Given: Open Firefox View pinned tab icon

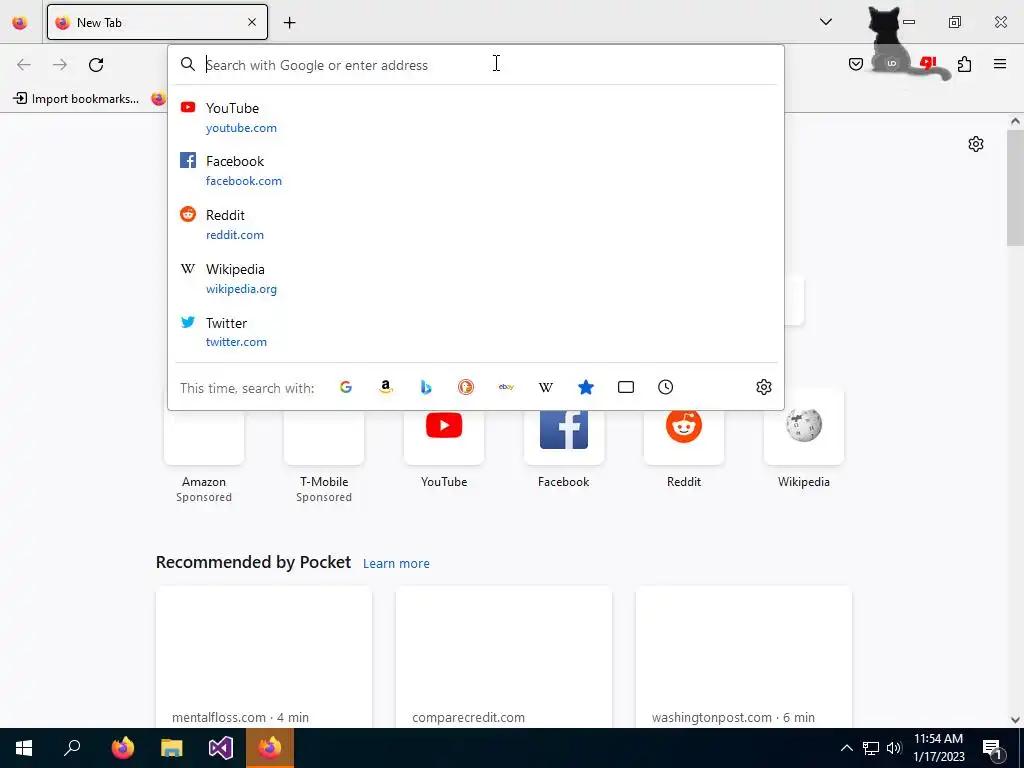Looking at the screenshot, I should pyautogui.click(x=20, y=23).
